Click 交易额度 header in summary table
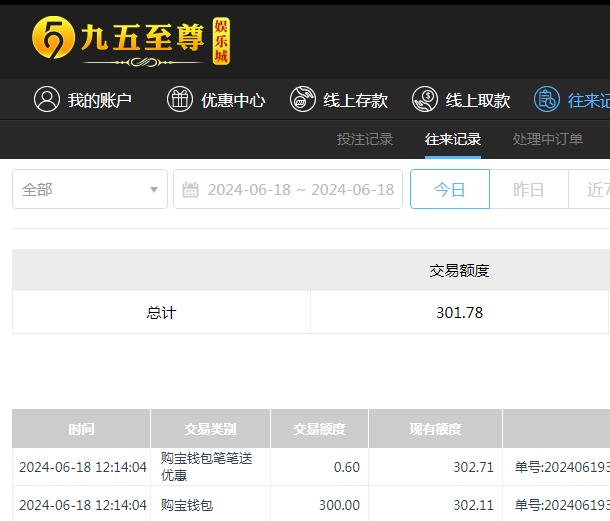The width and height of the screenshot is (610, 521). click(x=459, y=271)
